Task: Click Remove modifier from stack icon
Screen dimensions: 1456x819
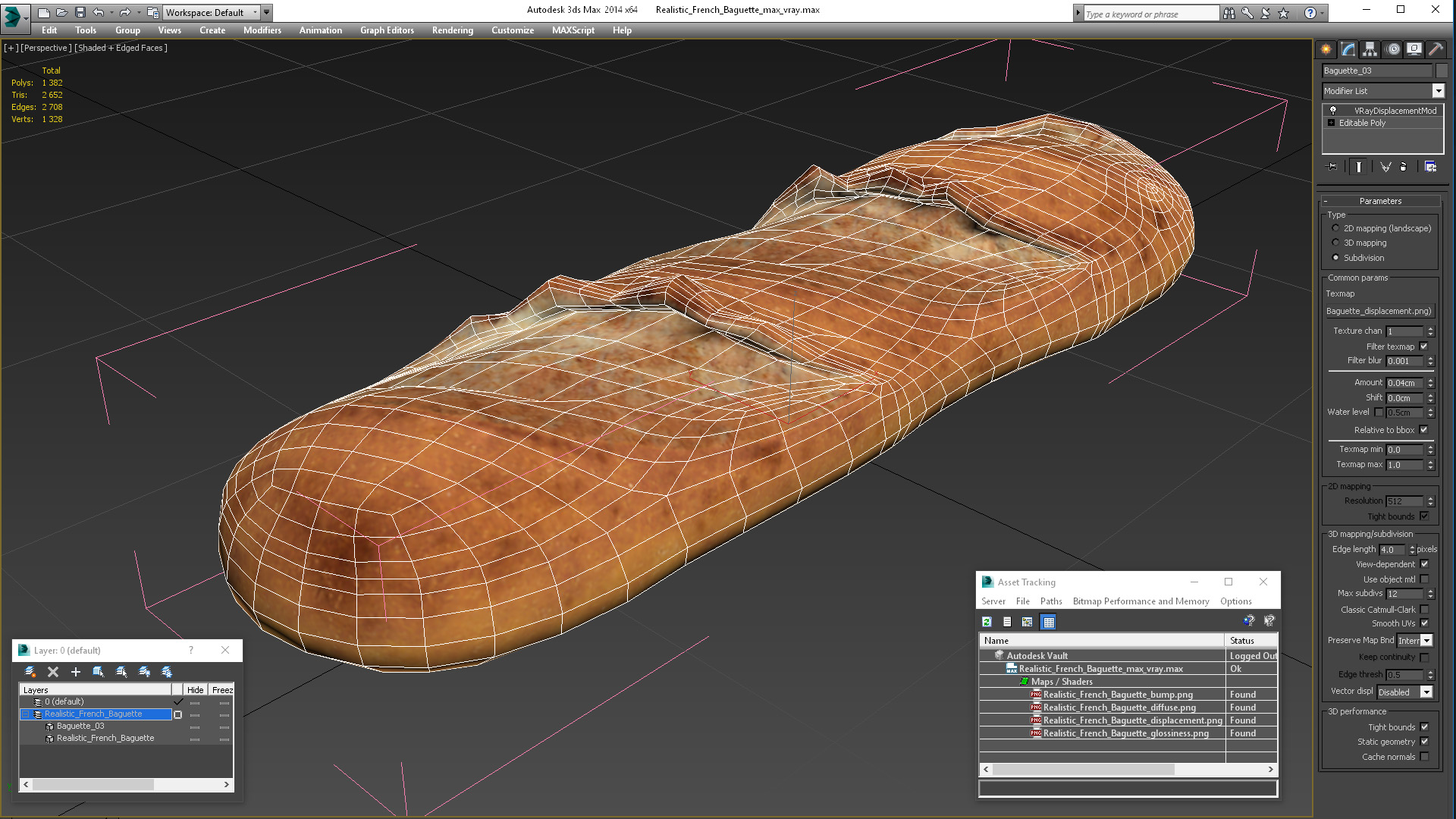Action: click(1403, 167)
